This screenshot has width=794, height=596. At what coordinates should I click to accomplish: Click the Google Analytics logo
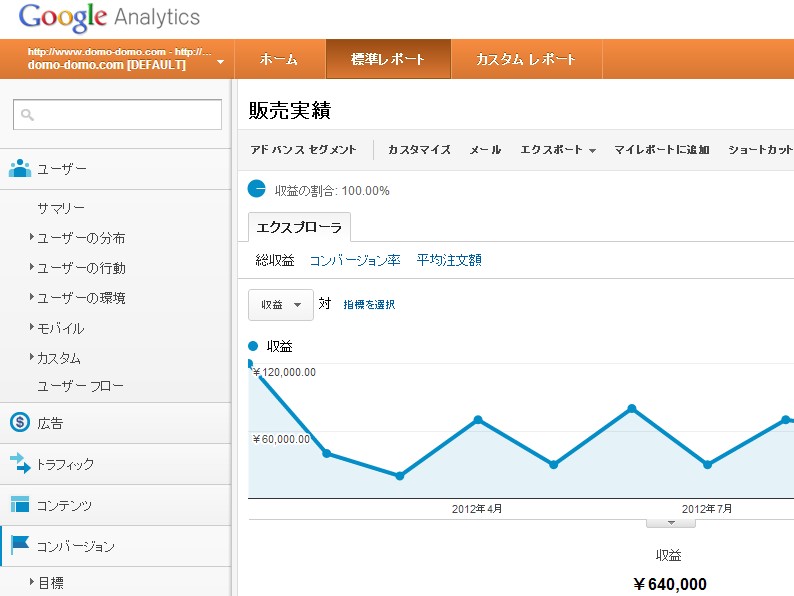109,18
